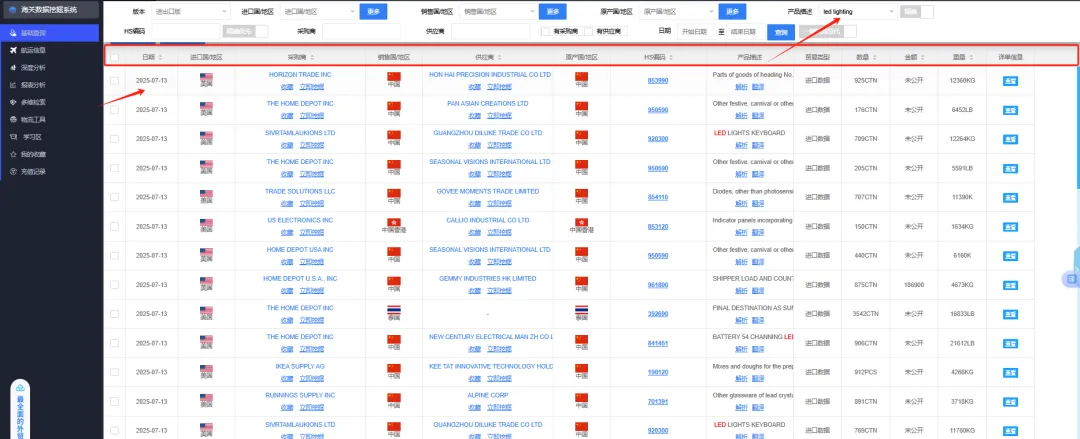Open the 原产国/地区 dropdown
Image resolution: width=1080 pixels, height=439 pixels.
pyautogui.click(x=677, y=12)
